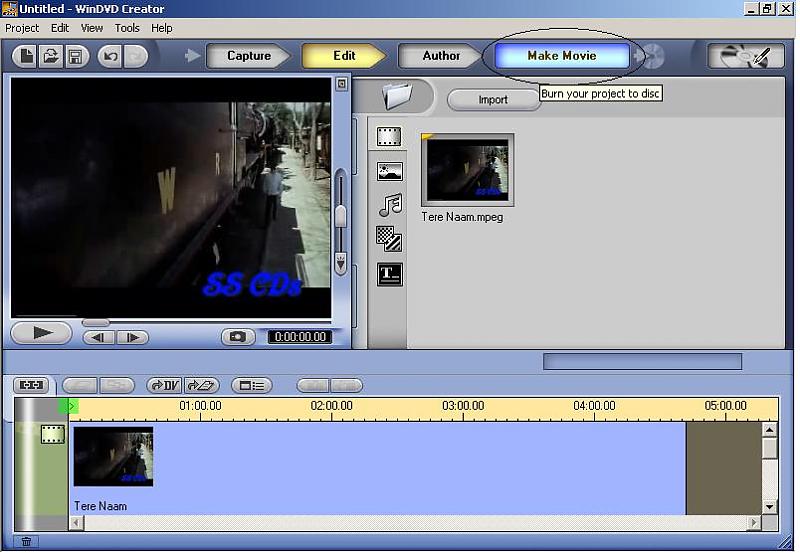The height and width of the screenshot is (553, 800).
Task: Click timeline vertical scrollbar down arrow
Action: pos(769,507)
